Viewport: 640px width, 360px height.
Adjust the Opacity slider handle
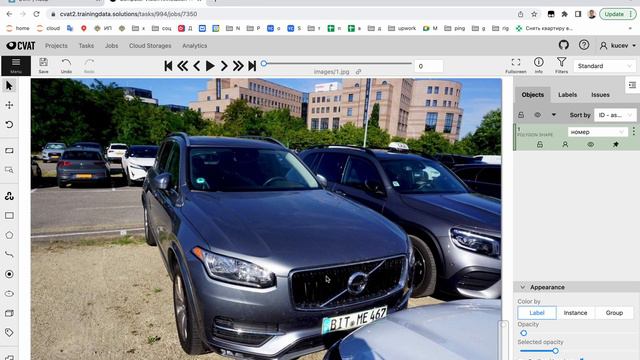[524, 333]
